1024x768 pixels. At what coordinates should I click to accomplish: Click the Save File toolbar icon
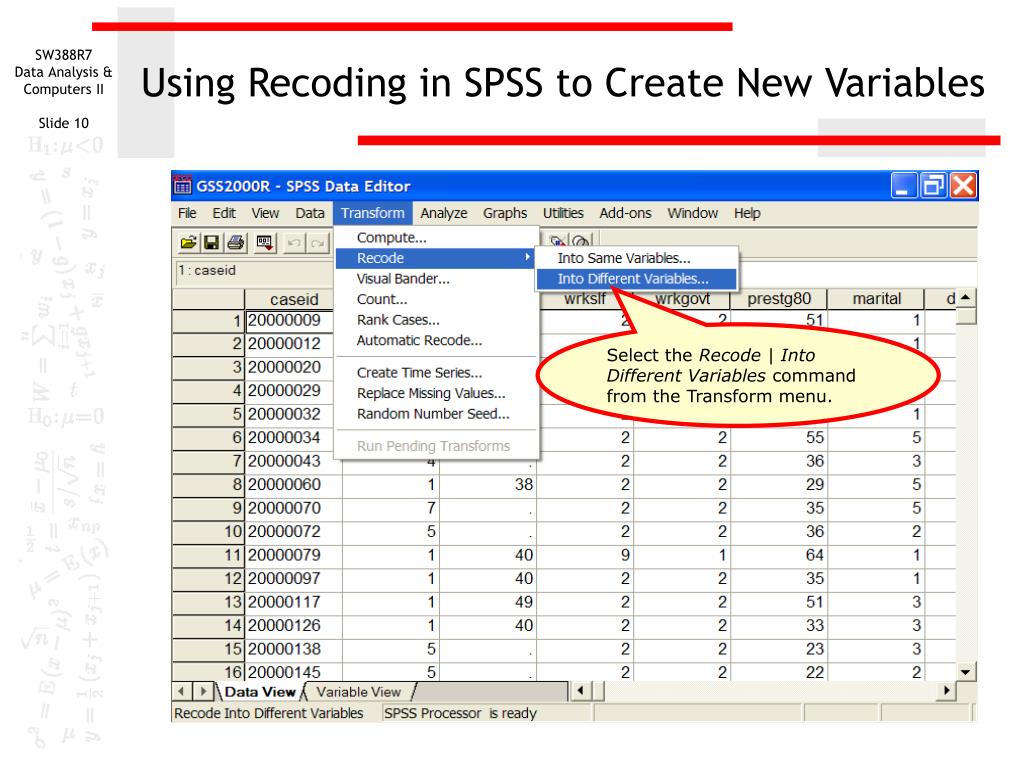pos(212,244)
